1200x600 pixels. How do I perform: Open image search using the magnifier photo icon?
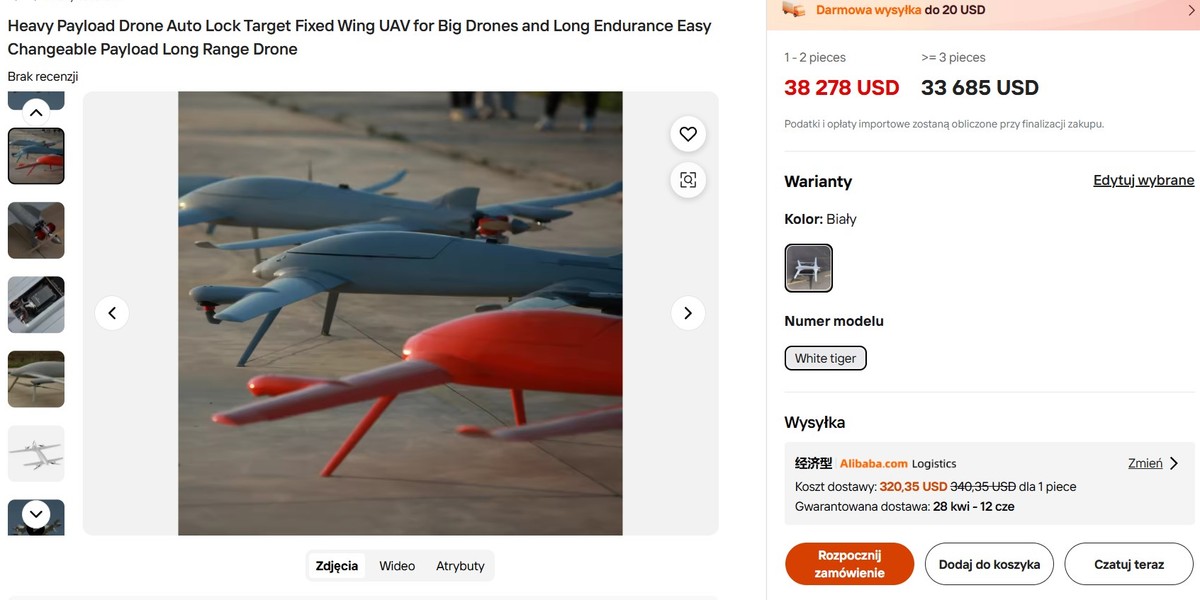tap(687, 180)
